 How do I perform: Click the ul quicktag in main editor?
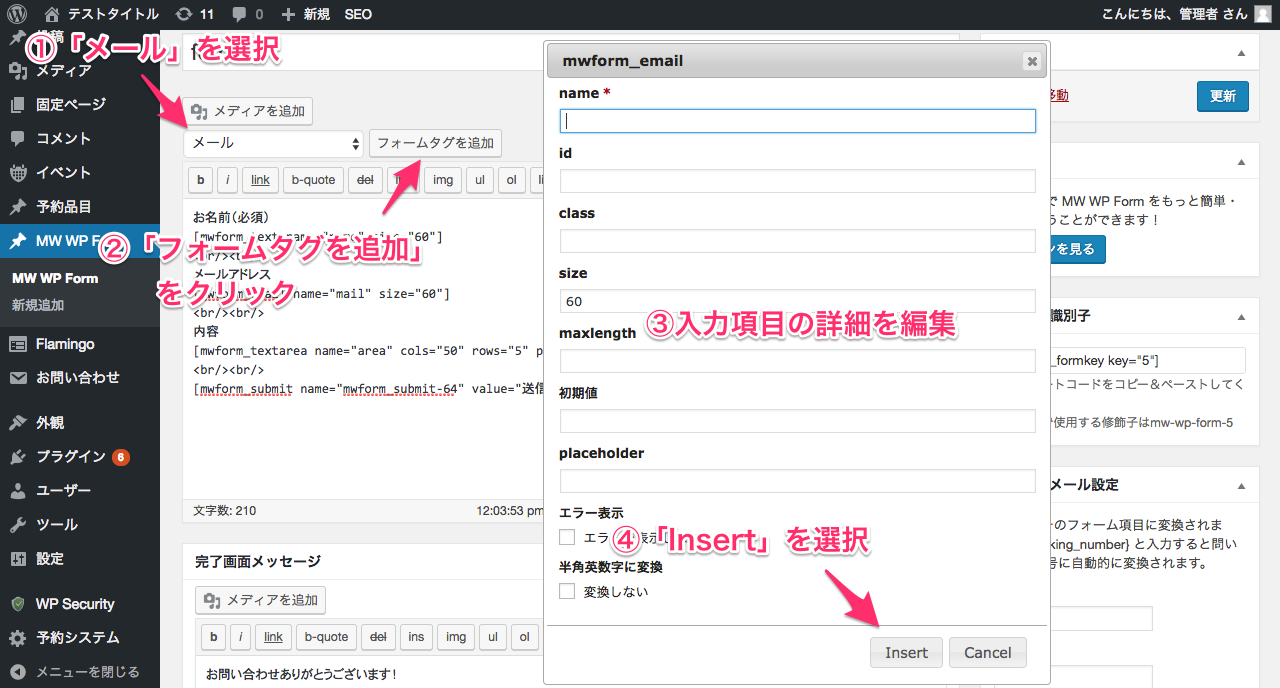click(x=480, y=180)
